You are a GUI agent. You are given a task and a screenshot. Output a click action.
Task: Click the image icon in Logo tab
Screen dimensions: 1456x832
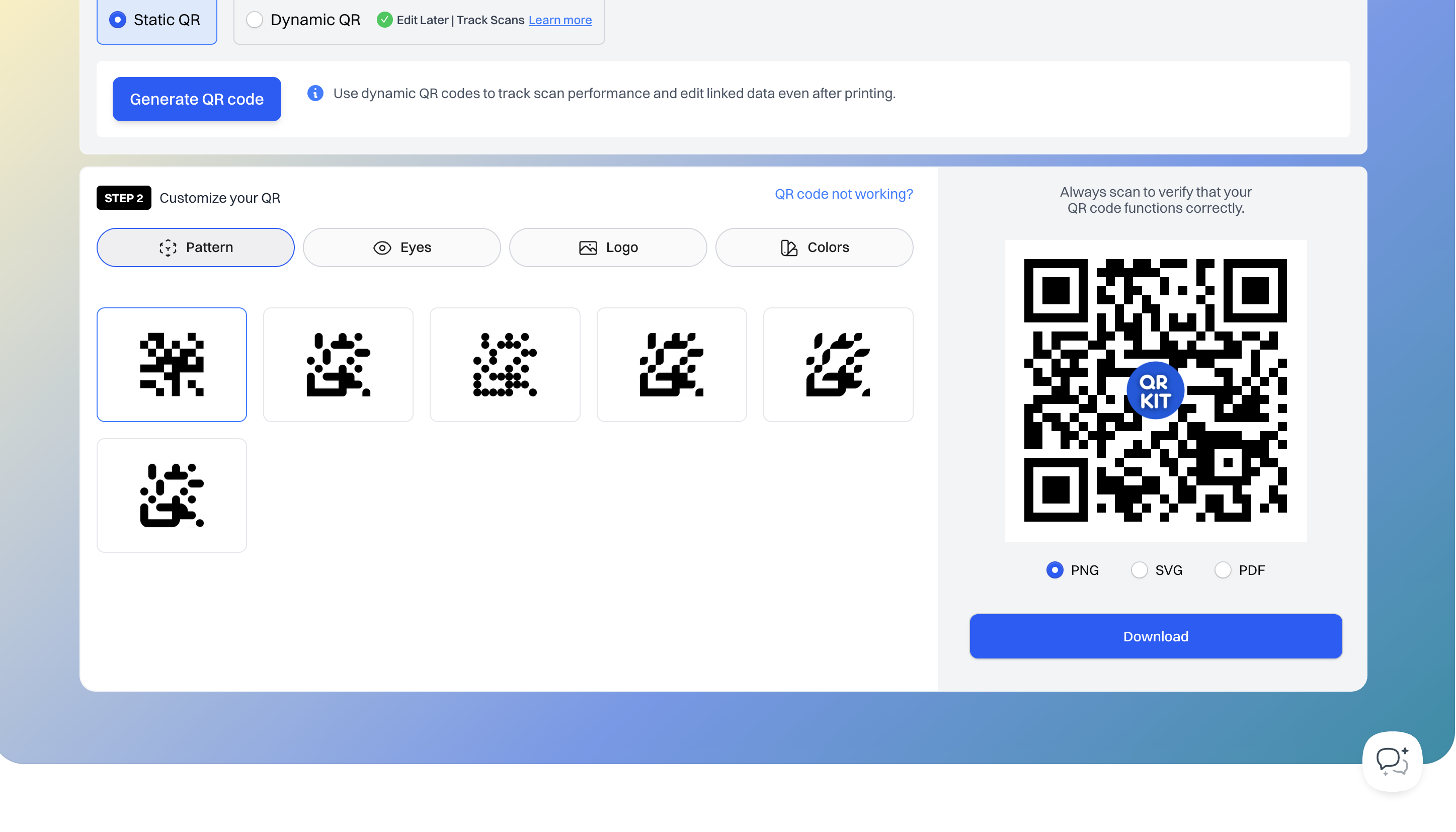(x=588, y=247)
